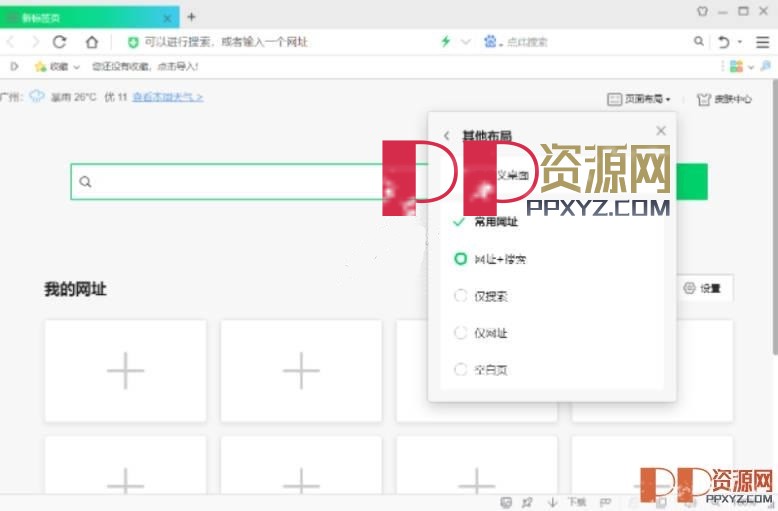
Task: Click the rocket accelerator icon in status bar
Action: 527,503
